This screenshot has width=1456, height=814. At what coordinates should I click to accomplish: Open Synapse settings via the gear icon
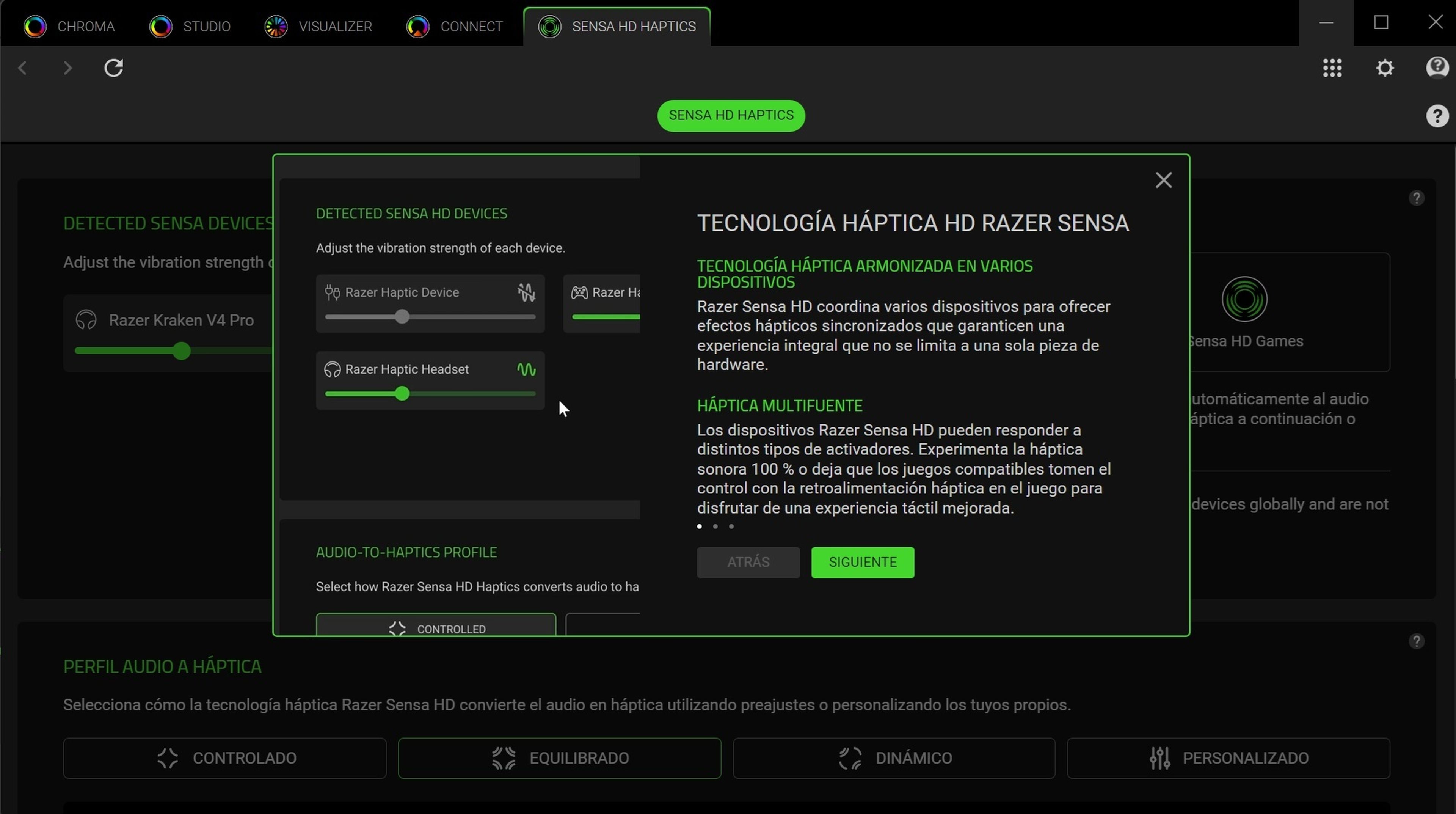(x=1384, y=68)
